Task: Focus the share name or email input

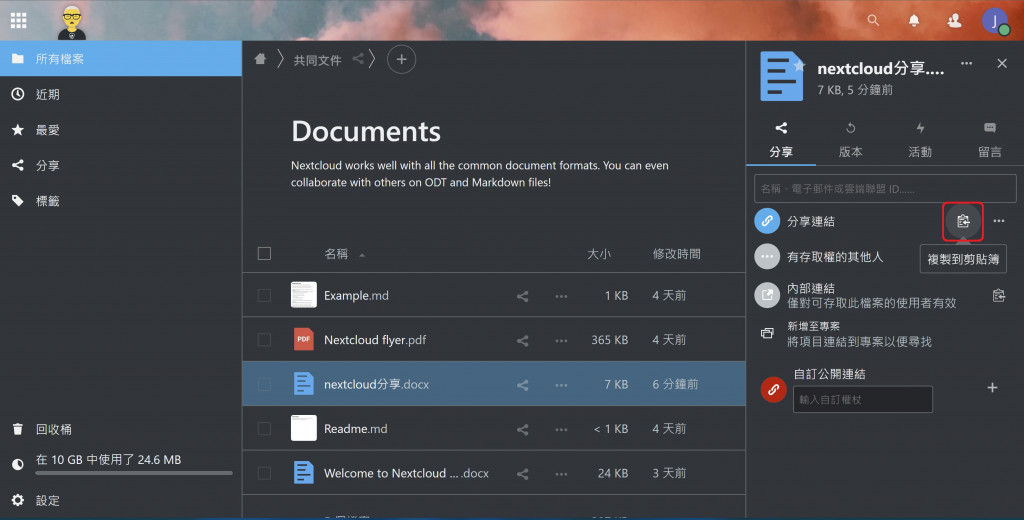Action: [885, 188]
